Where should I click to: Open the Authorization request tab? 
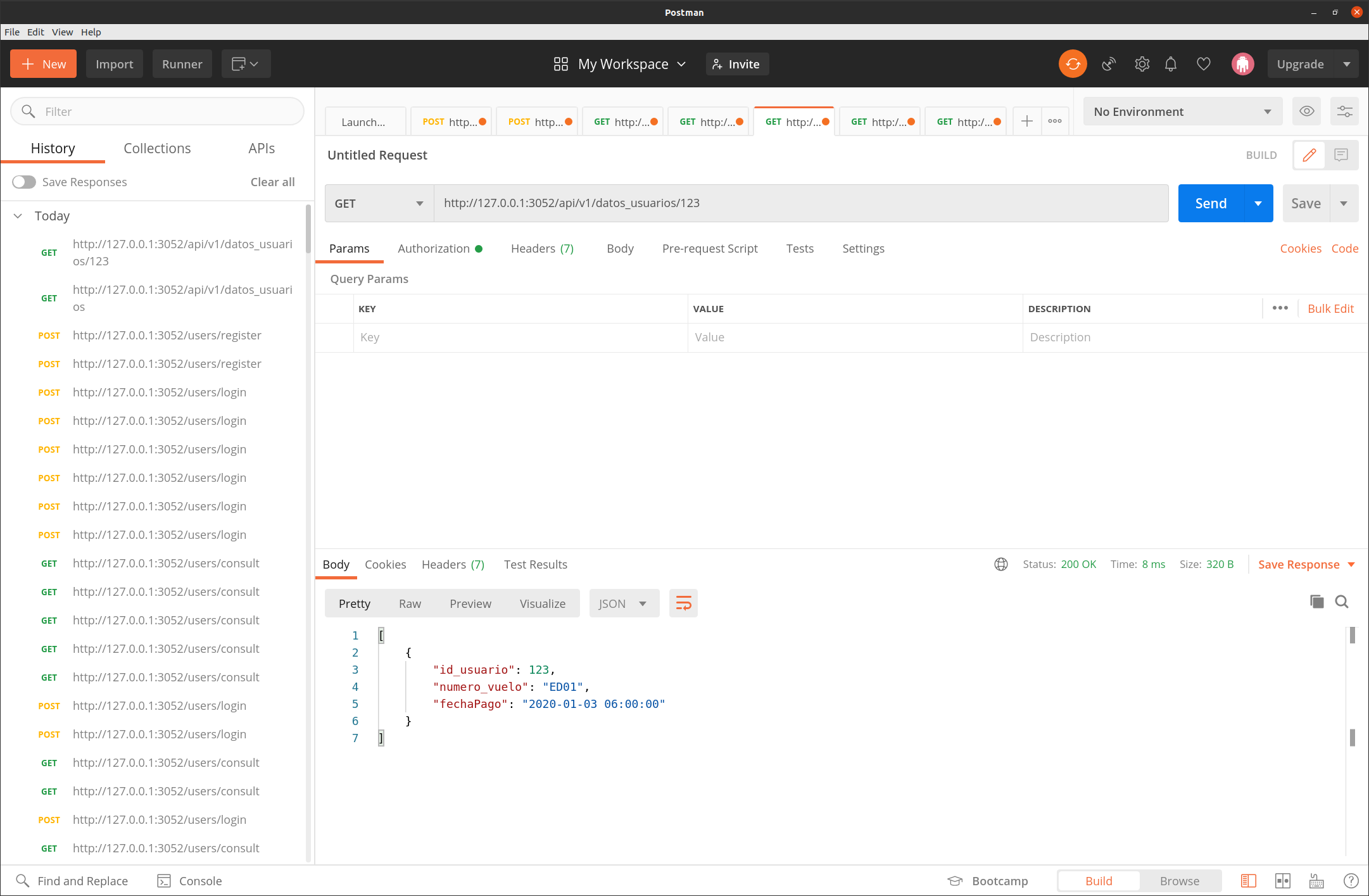(439, 248)
